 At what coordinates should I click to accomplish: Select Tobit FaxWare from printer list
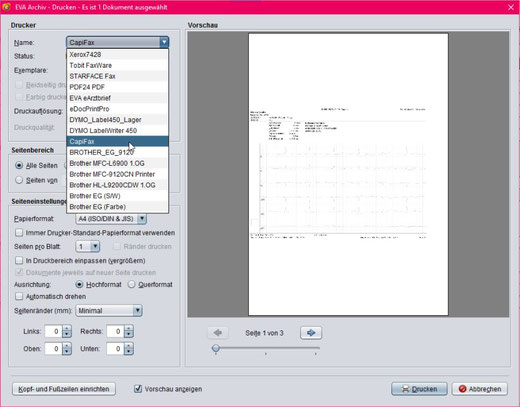(117, 65)
